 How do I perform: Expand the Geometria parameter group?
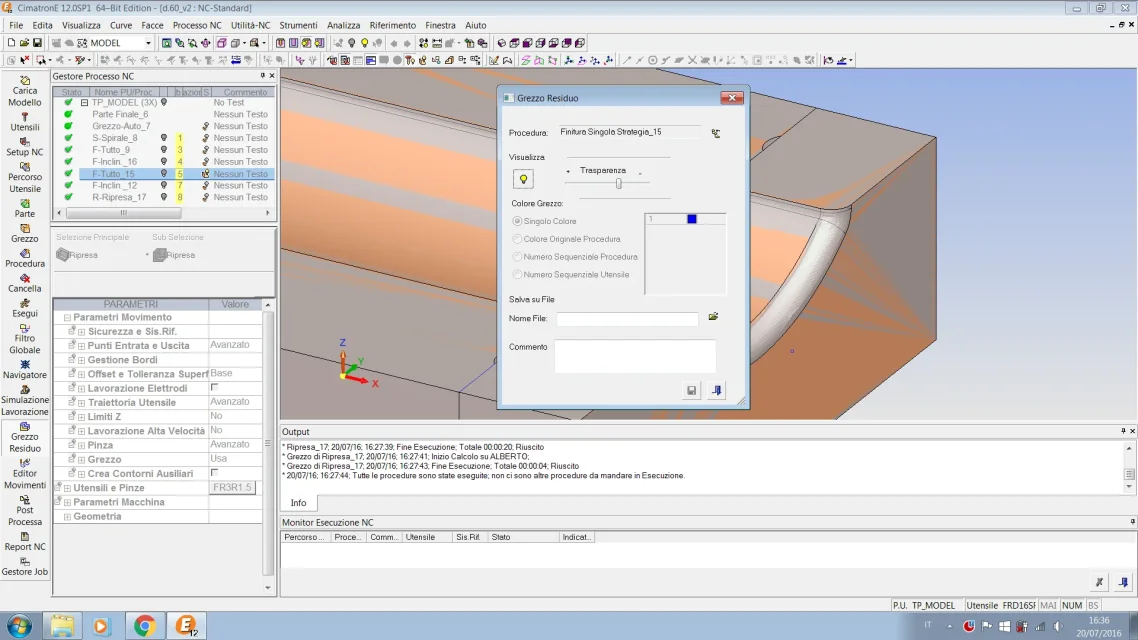(x=67, y=517)
